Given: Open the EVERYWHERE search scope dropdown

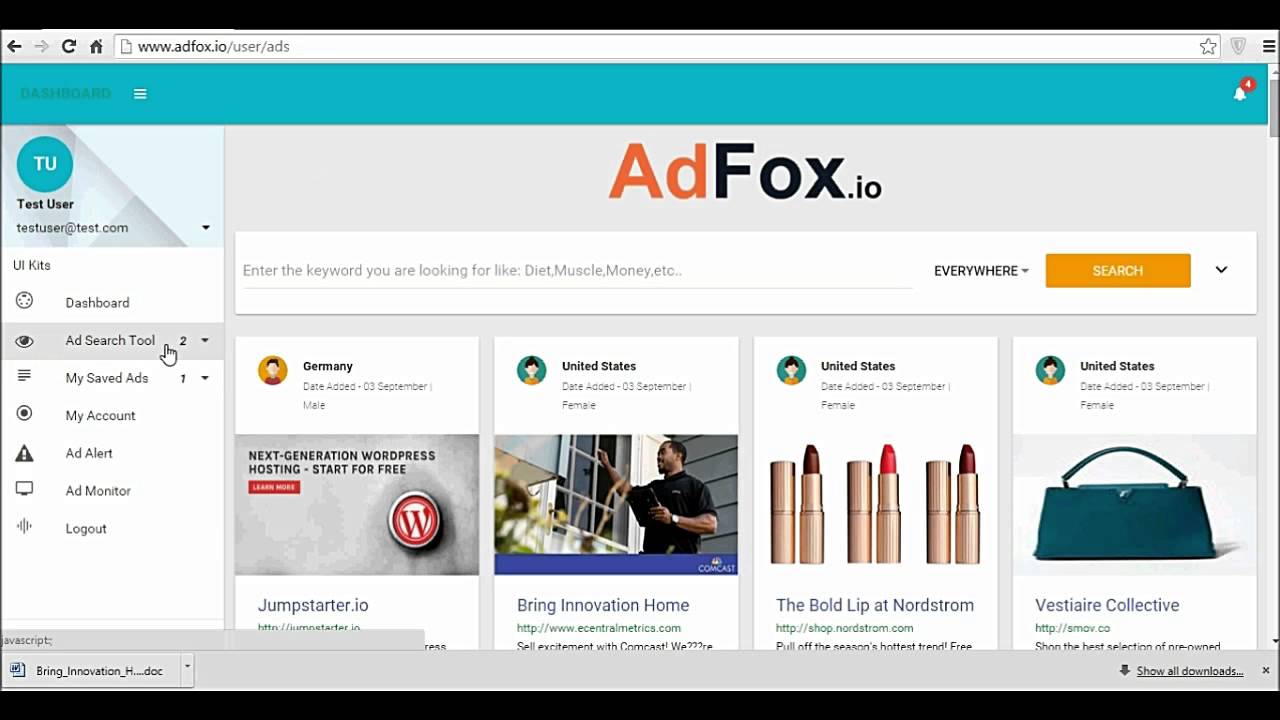Looking at the screenshot, I should [981, 271].
